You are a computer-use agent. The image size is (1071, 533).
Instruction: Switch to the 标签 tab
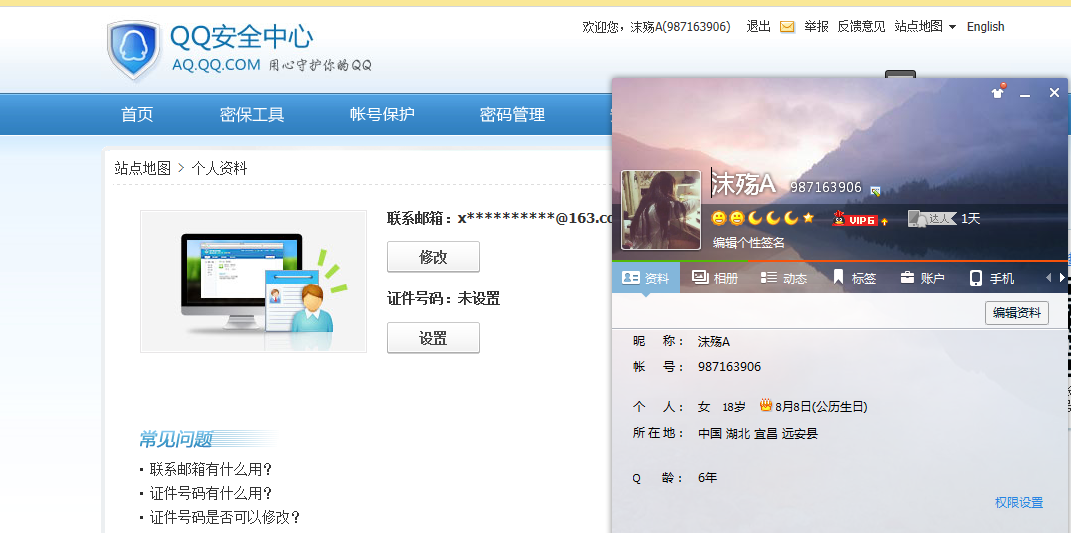(854, 278)
